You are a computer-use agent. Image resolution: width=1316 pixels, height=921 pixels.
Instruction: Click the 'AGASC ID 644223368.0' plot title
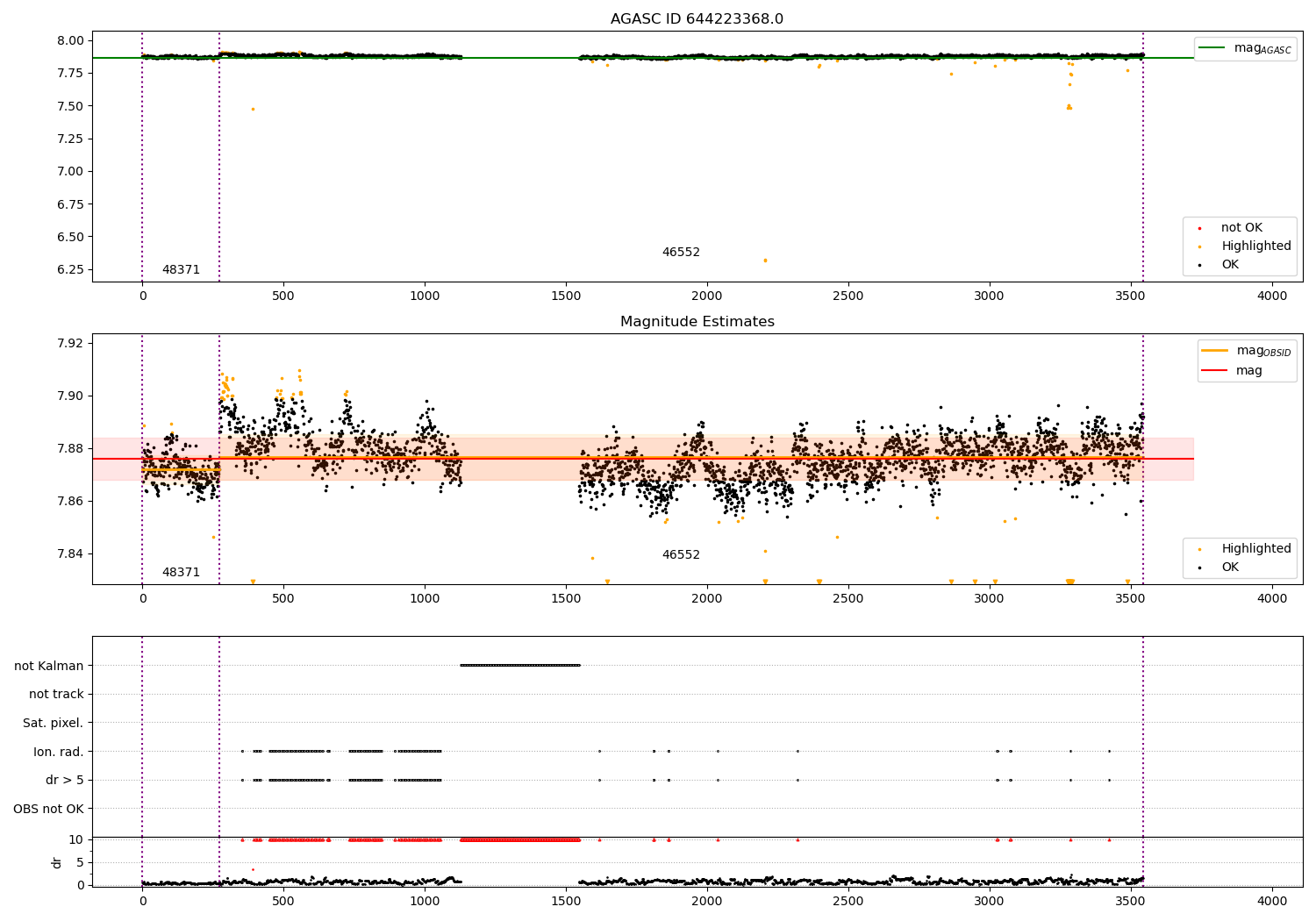click(697, 19)
